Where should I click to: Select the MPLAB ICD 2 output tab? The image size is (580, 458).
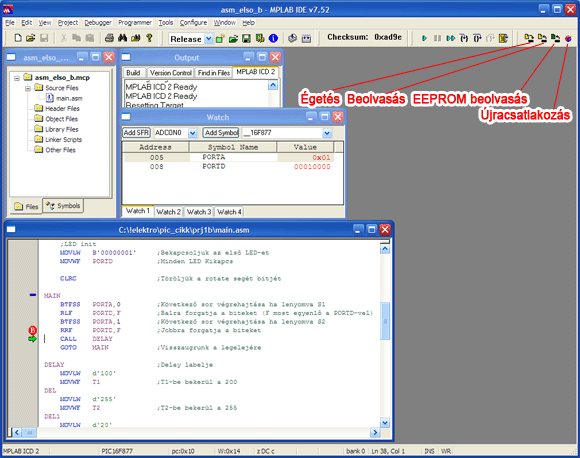(256, 72)
